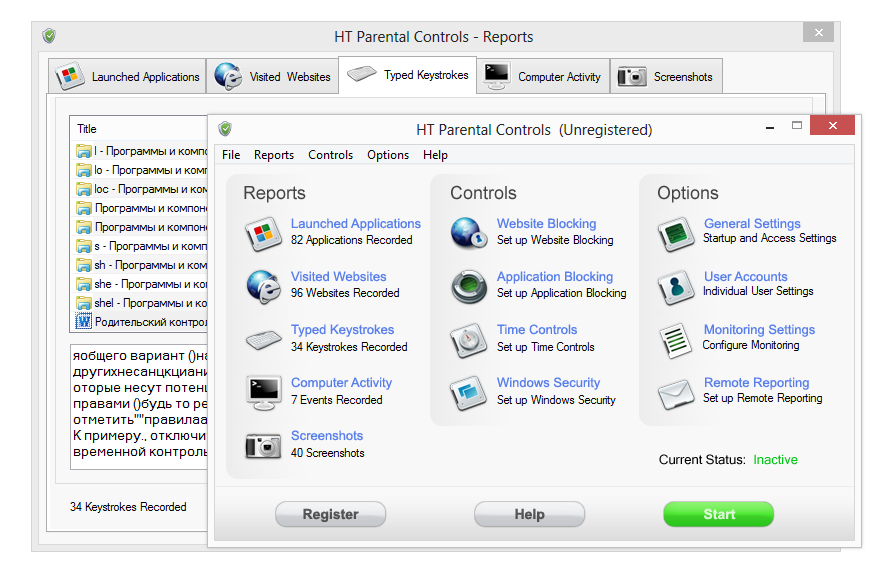This screenshot has height=570, width=877.
Task: Click '96 Websites Recorded' text
Action: pyautogui.click(x=345, y=293)
